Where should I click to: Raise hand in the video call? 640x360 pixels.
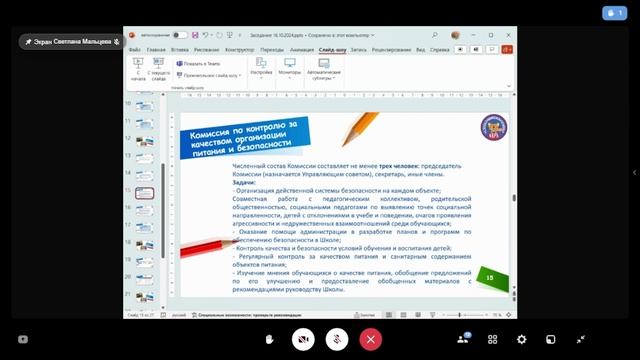[269, 339]
